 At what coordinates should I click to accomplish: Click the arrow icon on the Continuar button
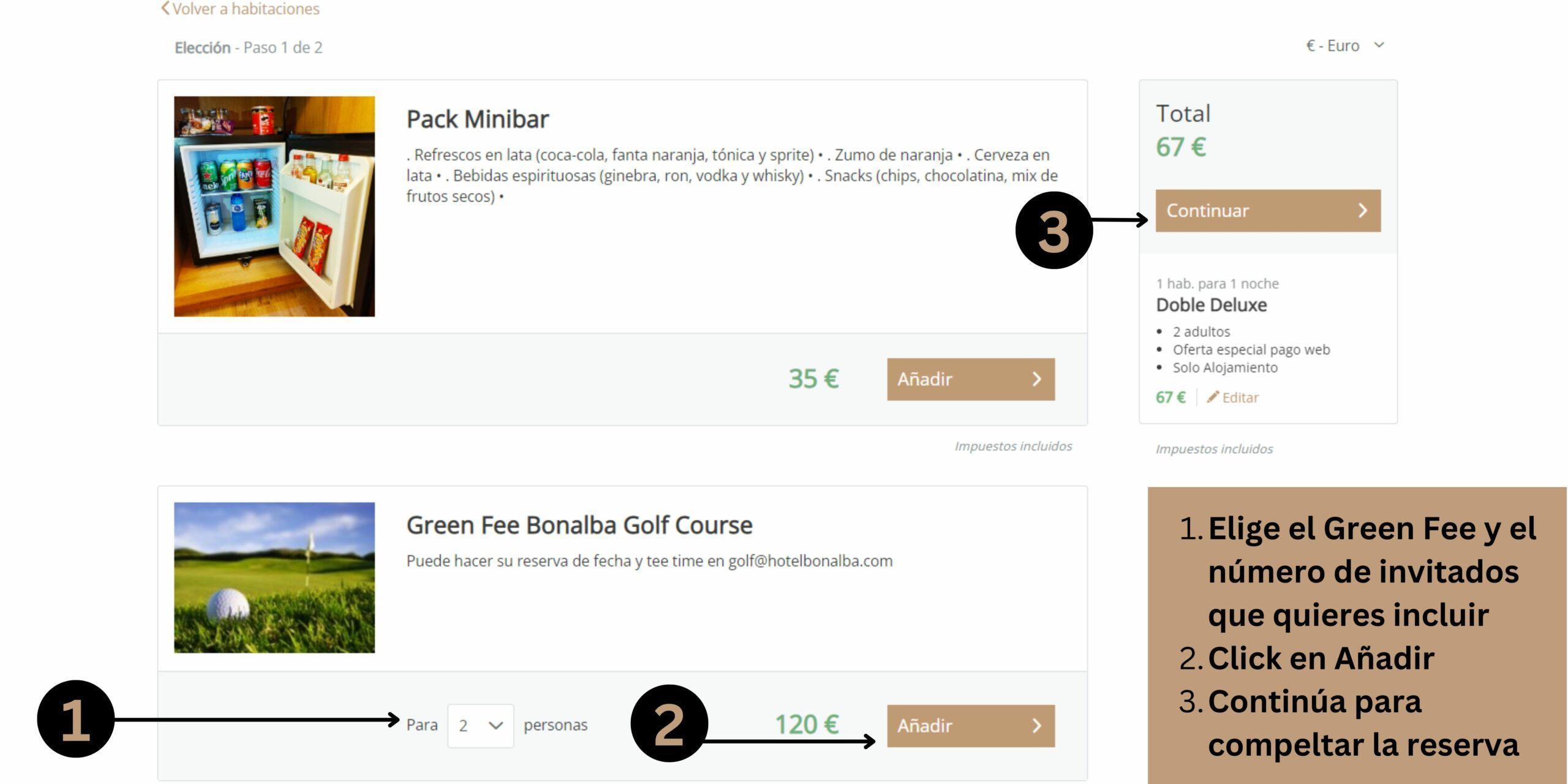1362,211
